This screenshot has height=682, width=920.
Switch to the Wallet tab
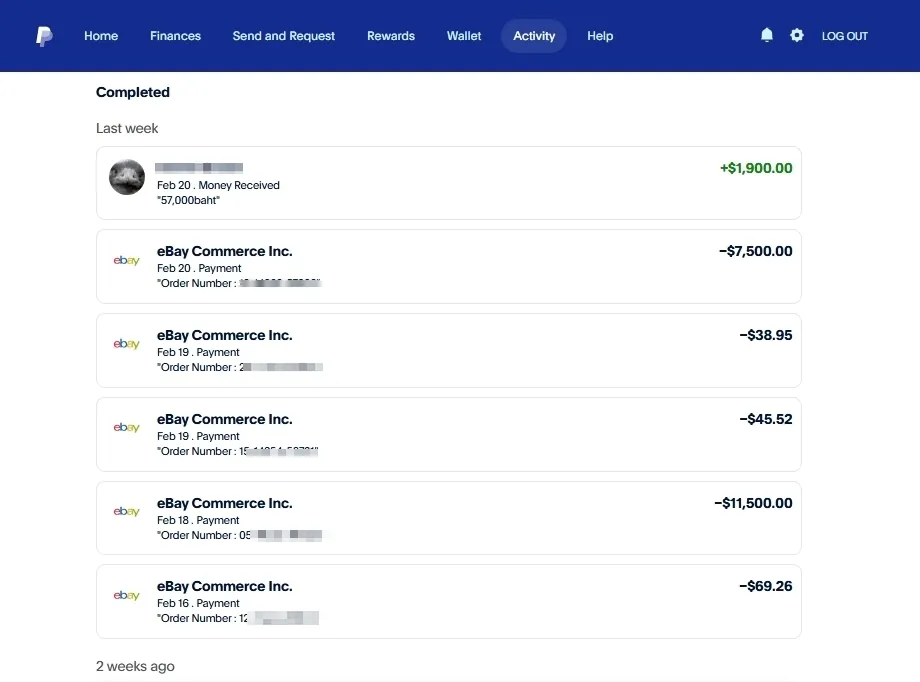(x=464, y=36)
